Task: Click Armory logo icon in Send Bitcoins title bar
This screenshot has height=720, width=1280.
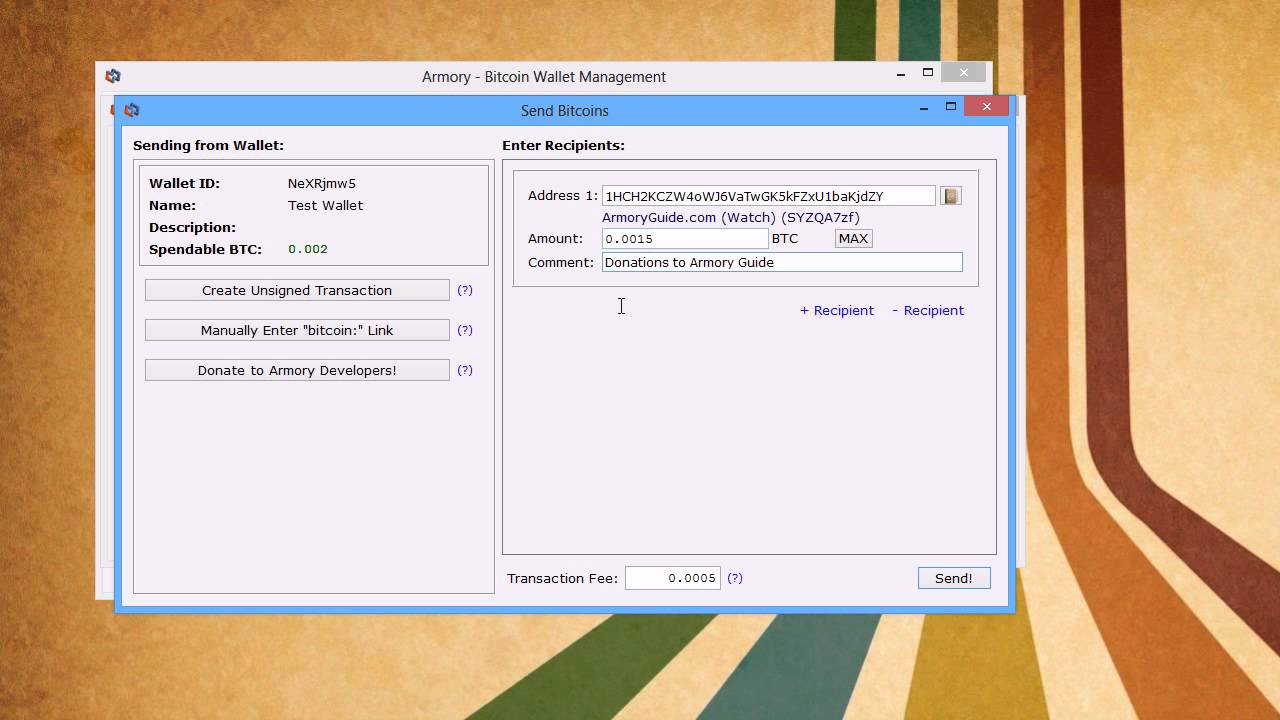Action: [x=132, y=110]
